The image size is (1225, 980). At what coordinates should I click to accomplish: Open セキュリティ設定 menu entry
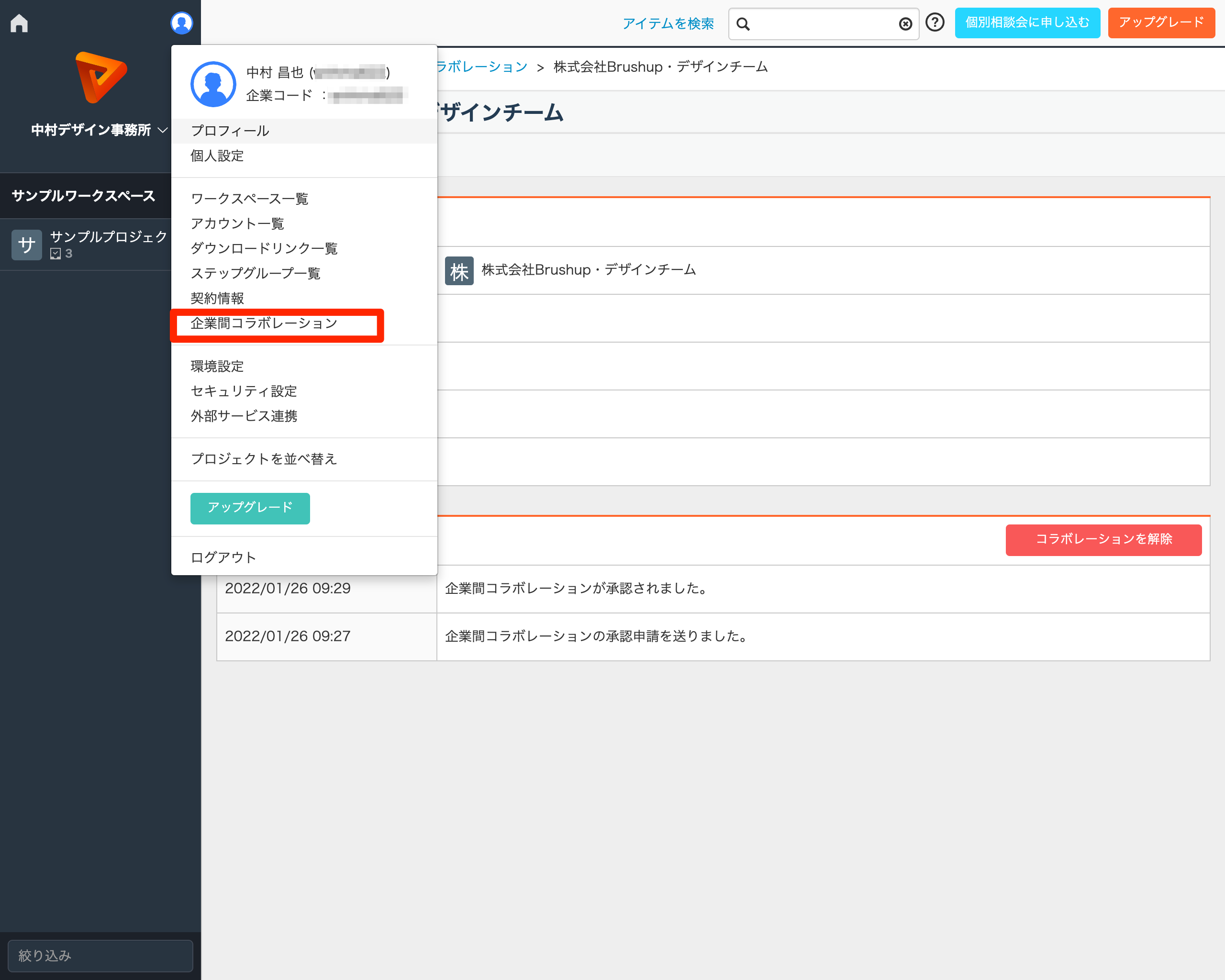[244, 391]
